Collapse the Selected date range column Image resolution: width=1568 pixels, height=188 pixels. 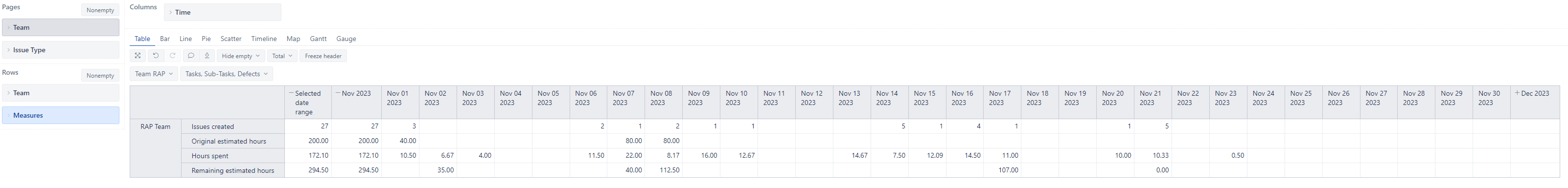[x=291, y=93]
